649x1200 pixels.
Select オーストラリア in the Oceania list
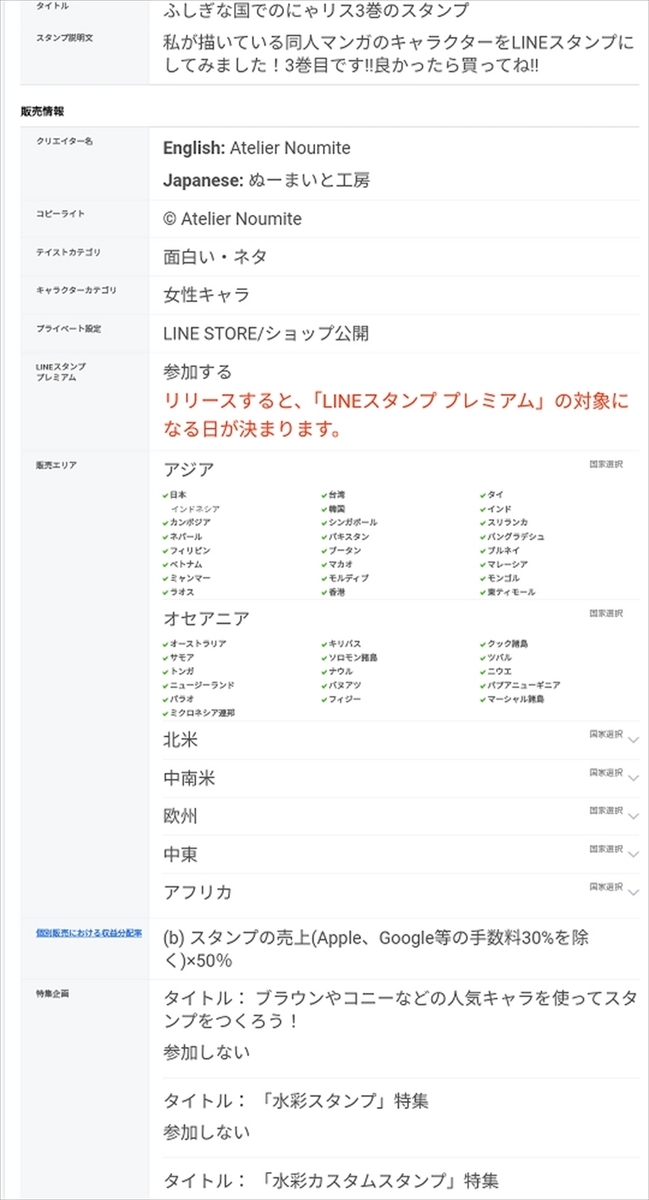point(194,644)
